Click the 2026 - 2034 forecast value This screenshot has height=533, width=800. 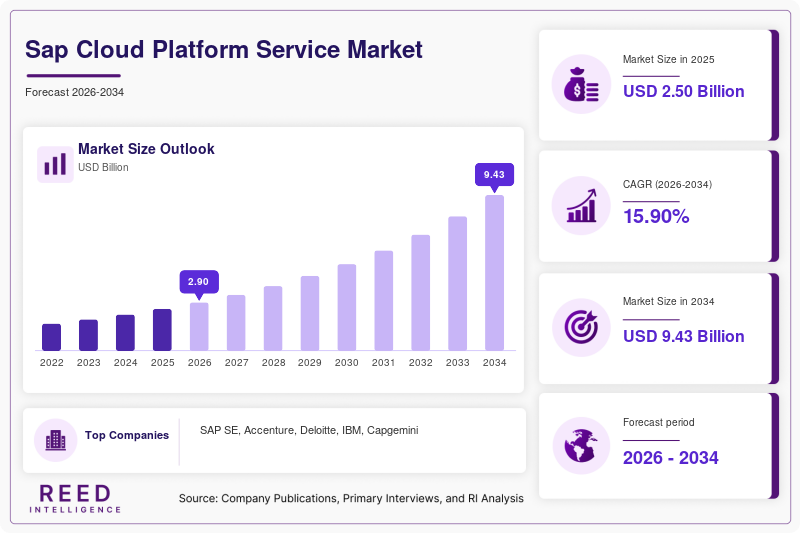point(670,458)
